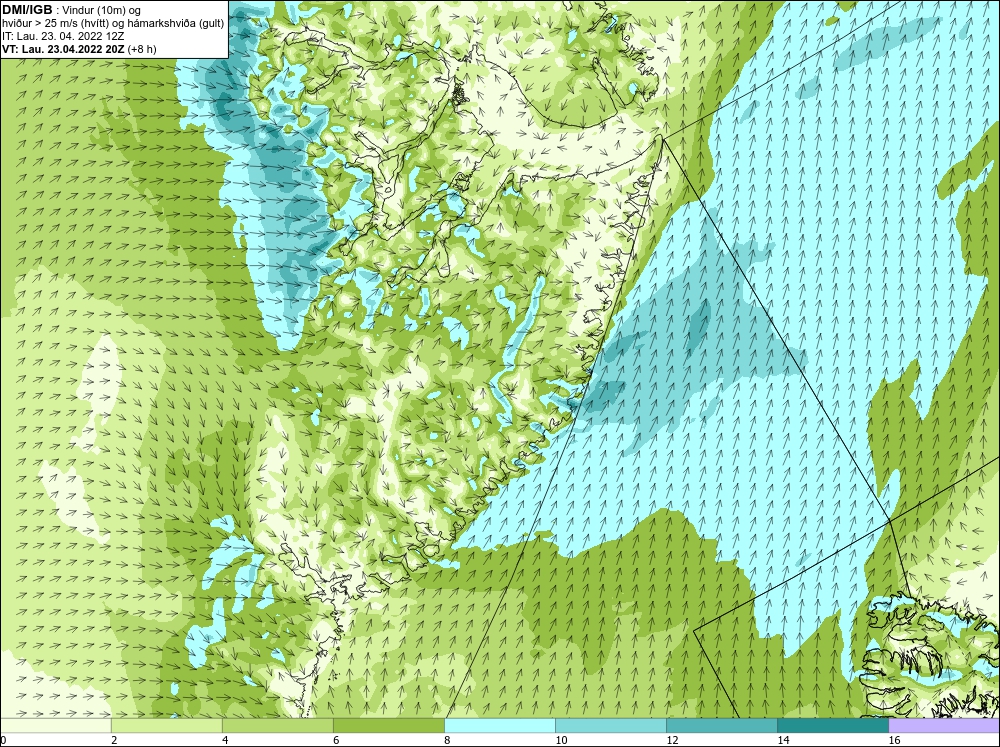This screenshot has height=747, width=1000.
Task: Click the pale cream 0–2 m/s legend swatch
Action: pos(56,725)
